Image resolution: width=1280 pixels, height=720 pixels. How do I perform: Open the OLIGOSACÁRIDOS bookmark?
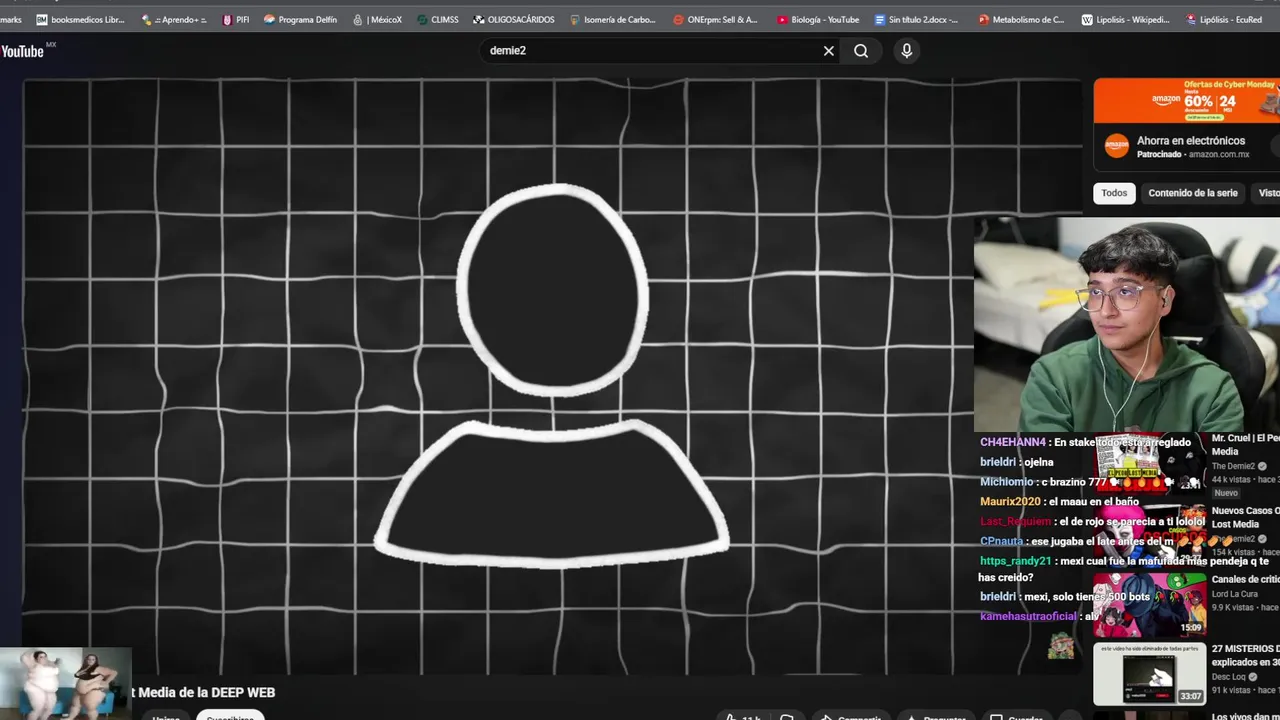click(x=514, y=19)
